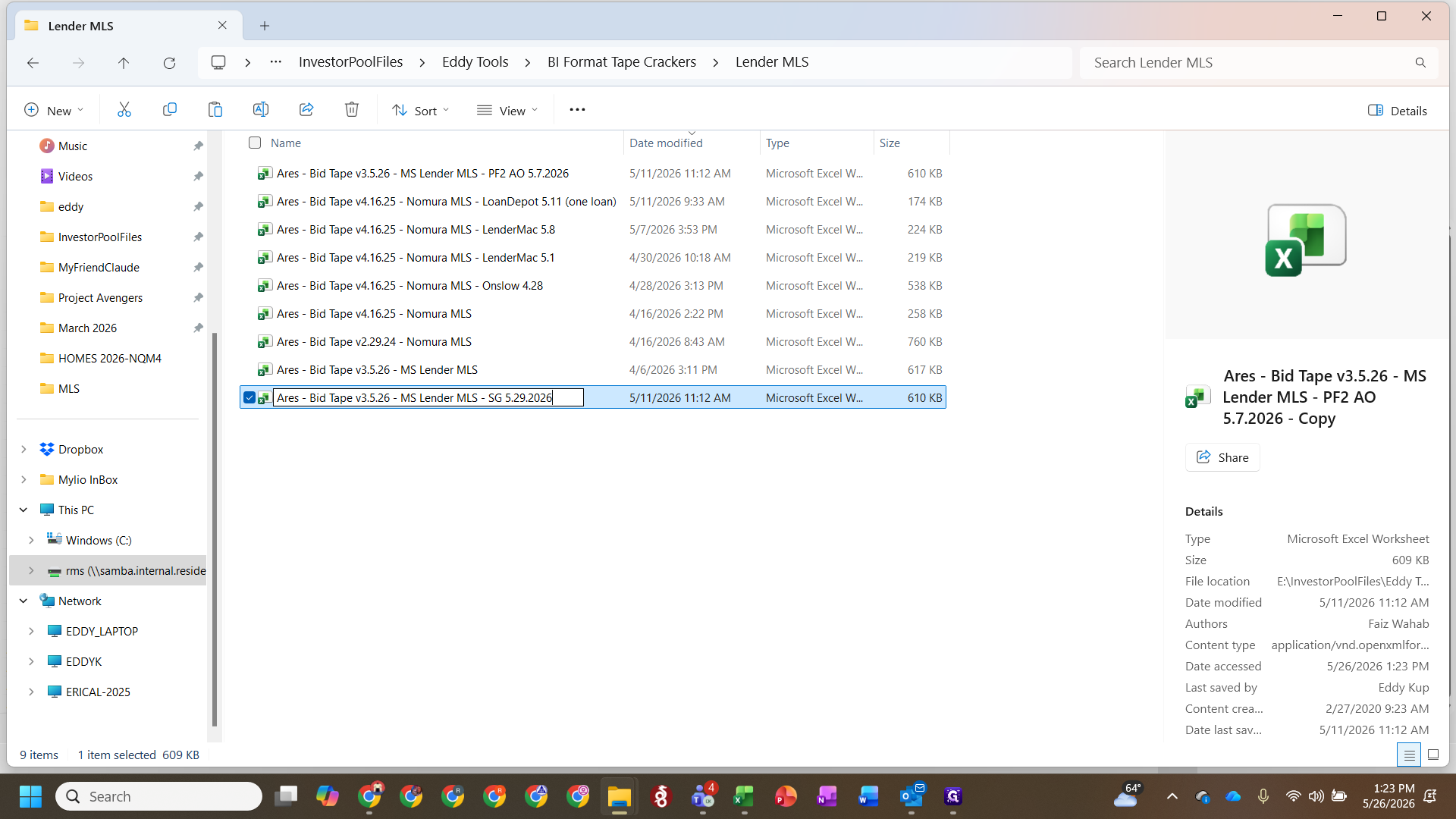Go up one folder level
The width and height of the screenshot is (1456, 819).
(x=124, y=63)
